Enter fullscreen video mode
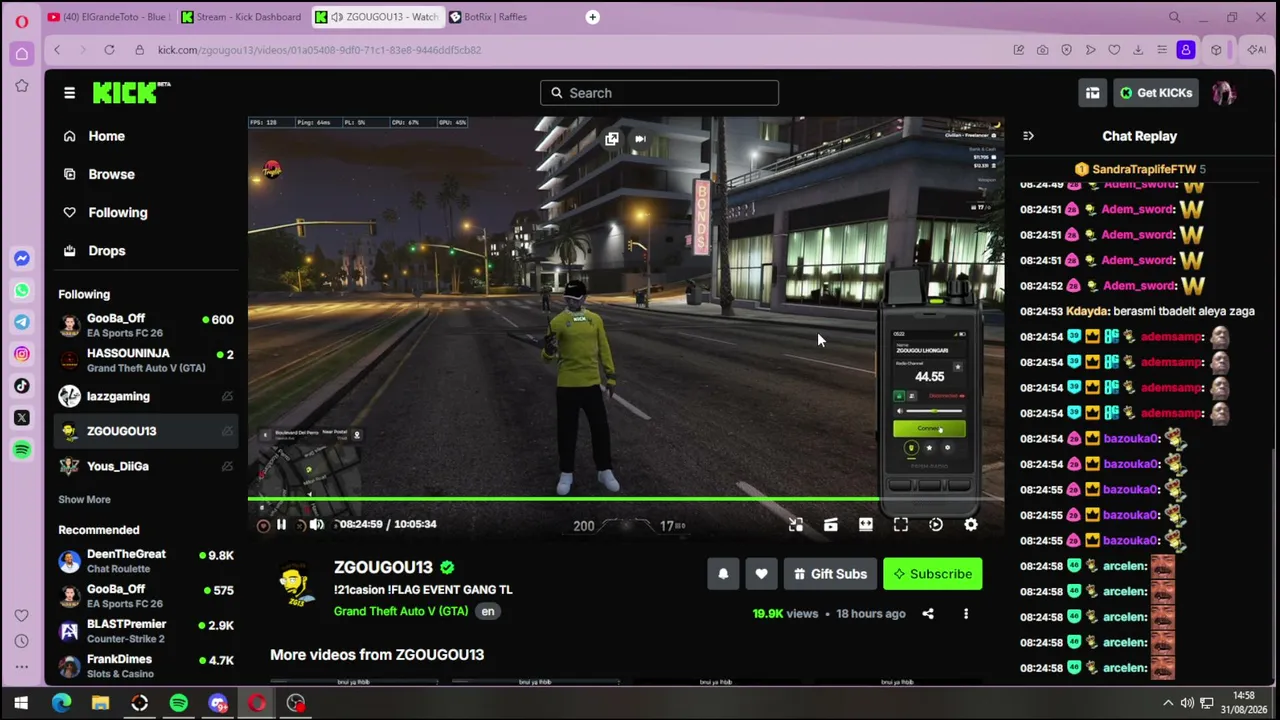The width and height of the screenshot is (1280, 720). click(x=901, y=524)
